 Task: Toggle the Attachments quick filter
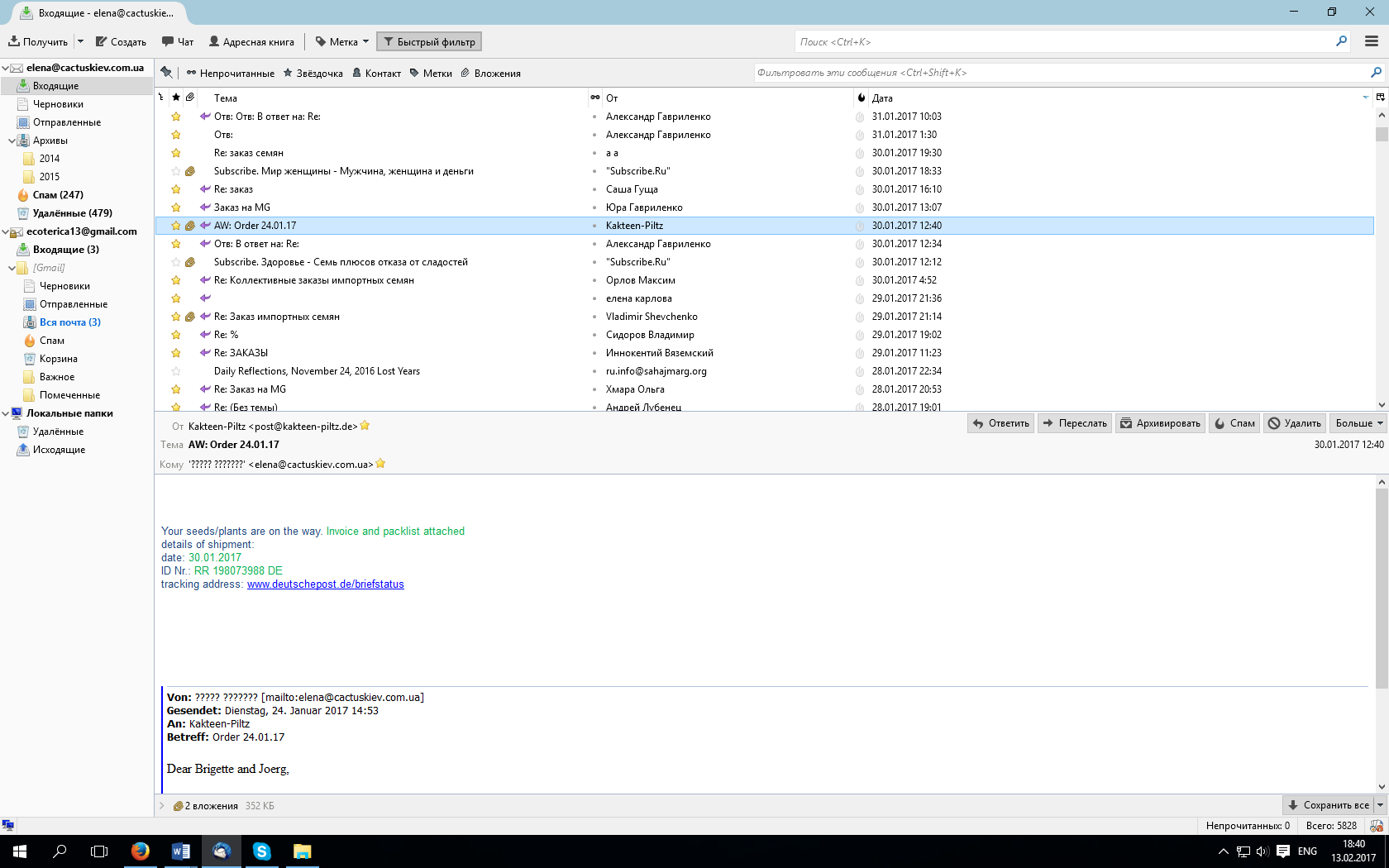click(x=491, y=73)
